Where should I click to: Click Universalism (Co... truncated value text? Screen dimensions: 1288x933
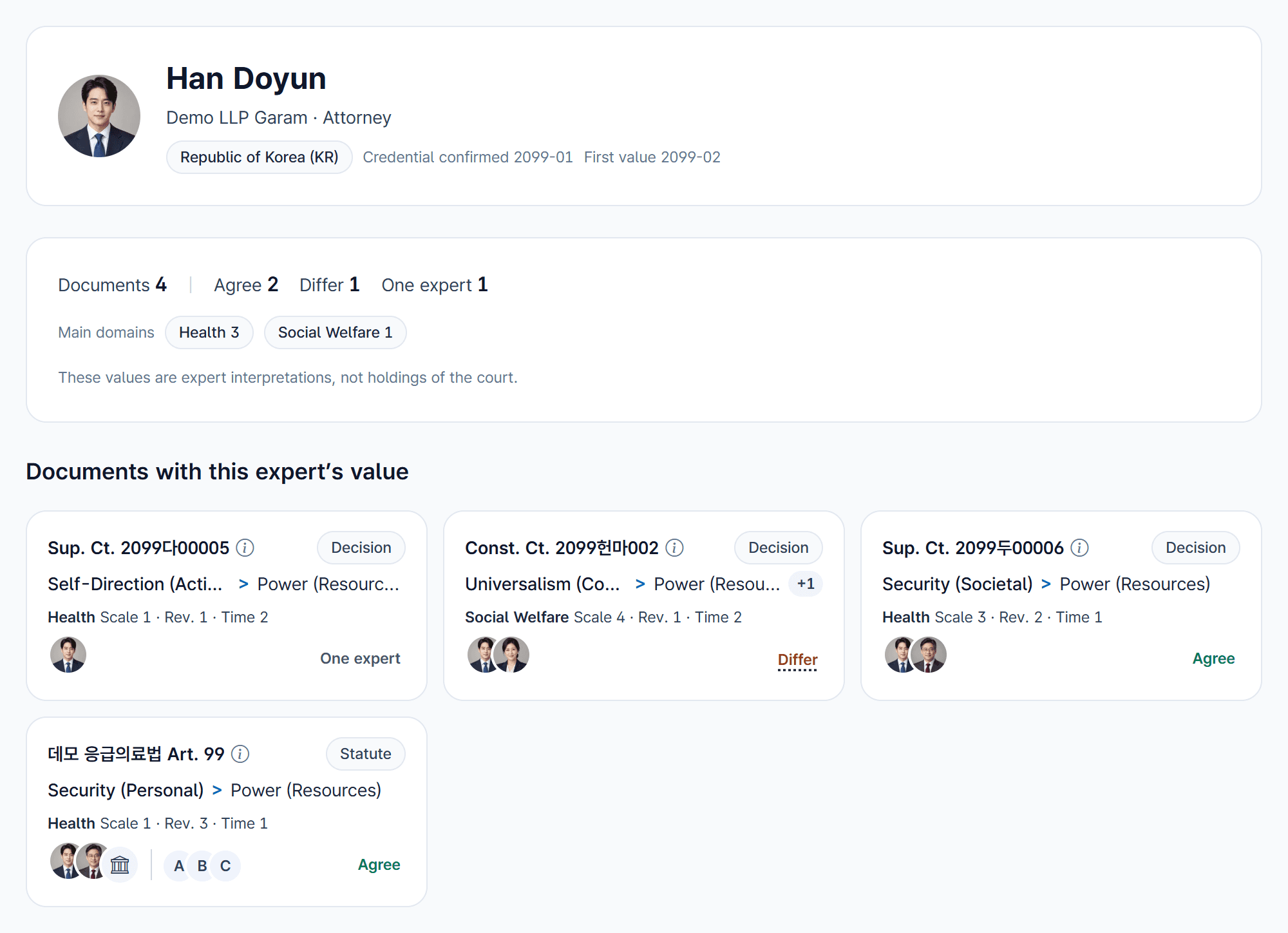[x=542, y=584]
